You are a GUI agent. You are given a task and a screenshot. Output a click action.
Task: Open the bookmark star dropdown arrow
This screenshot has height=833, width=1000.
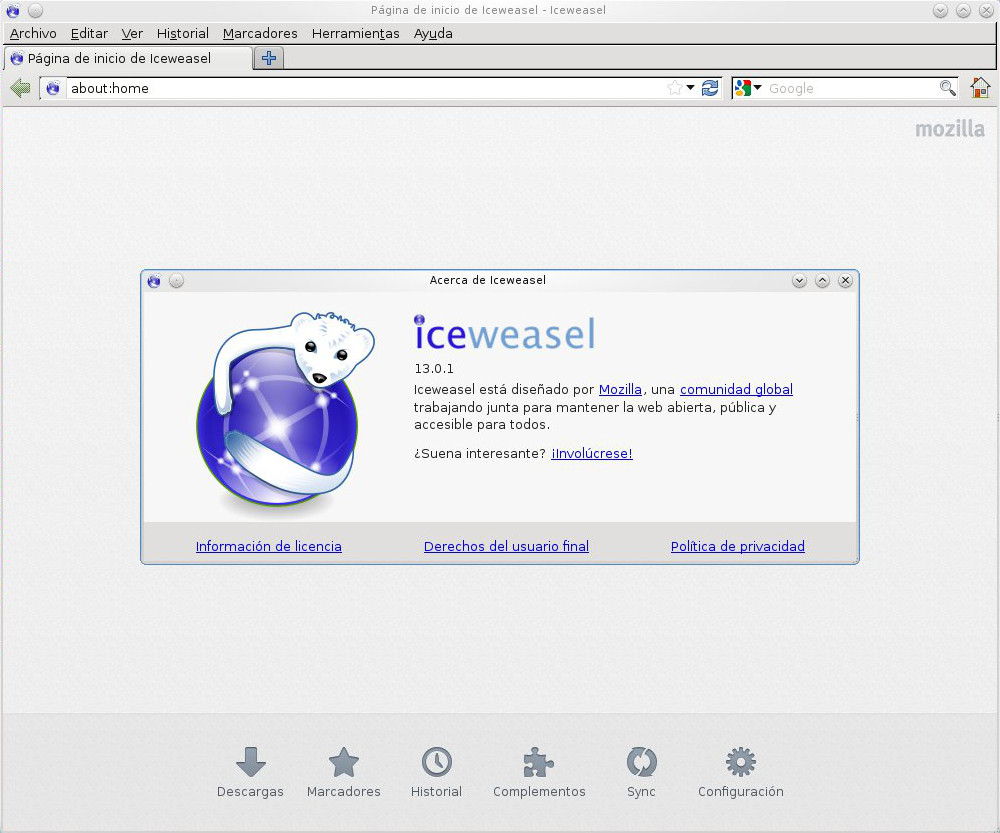tap(689, 88)
